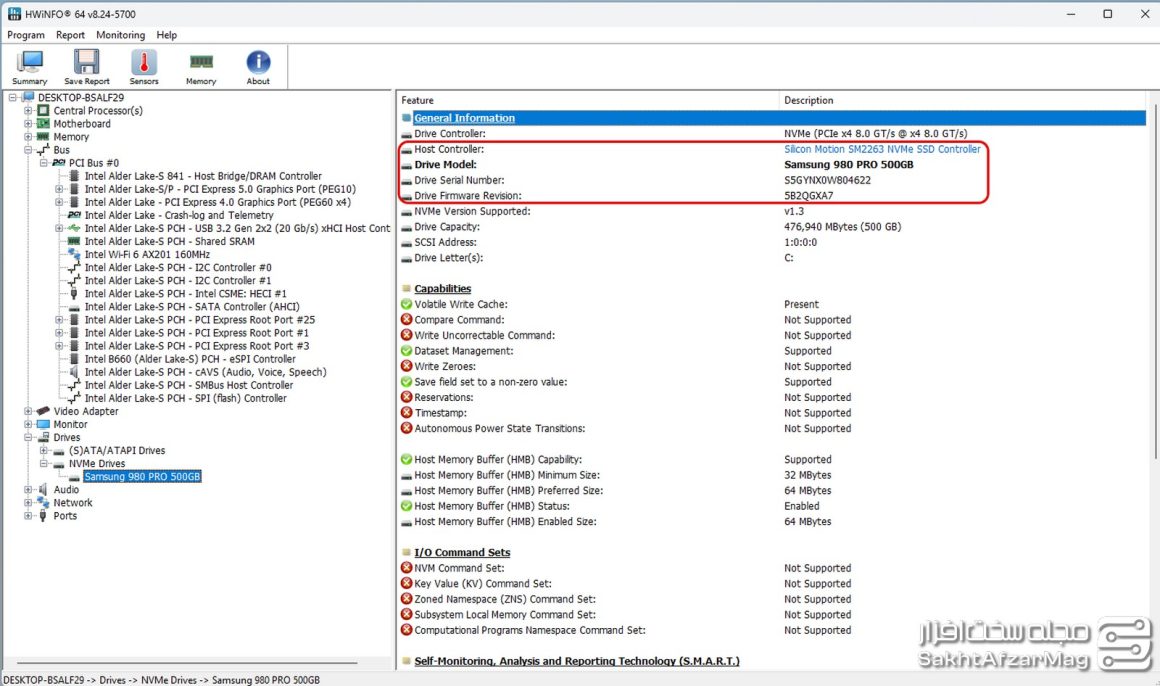Expand the (S)ATA/ATAPI Drives node
1160x686 pixels.
44,451
